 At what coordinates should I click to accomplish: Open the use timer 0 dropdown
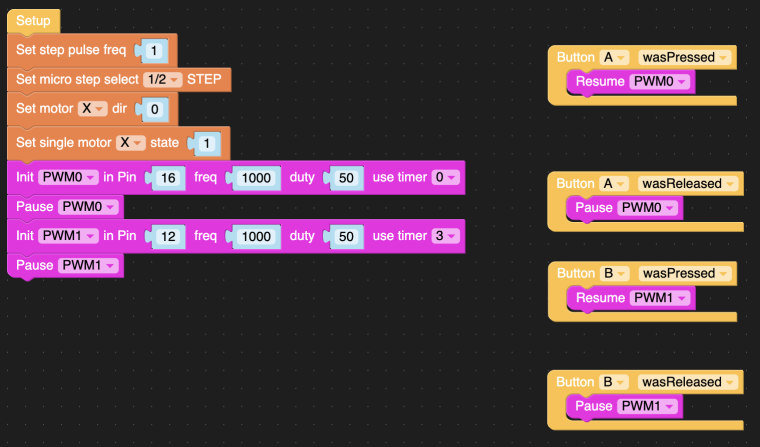[445, 177]
